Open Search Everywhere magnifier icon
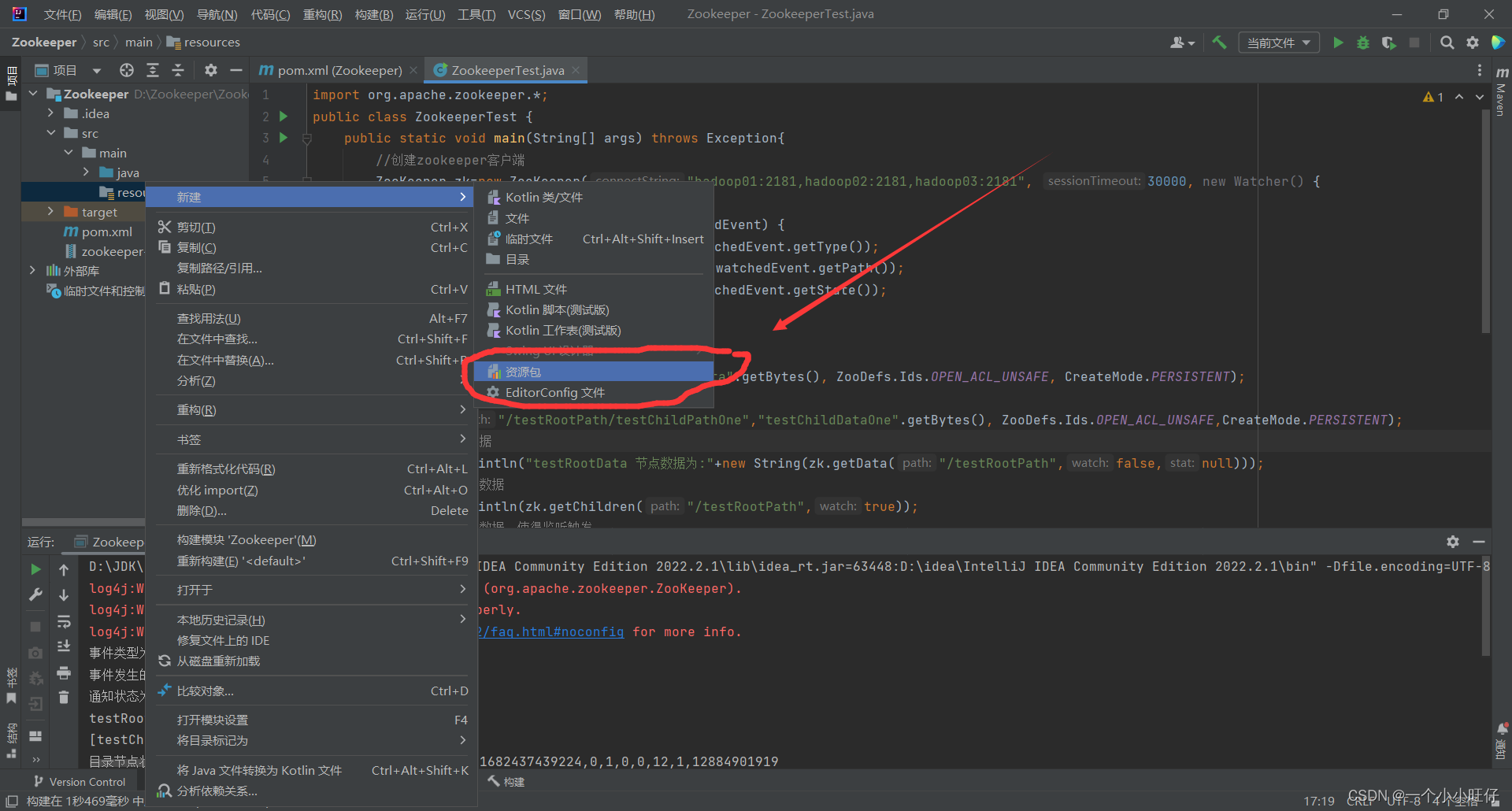The image size is (1512, 811). click(x=1447, y=43)
